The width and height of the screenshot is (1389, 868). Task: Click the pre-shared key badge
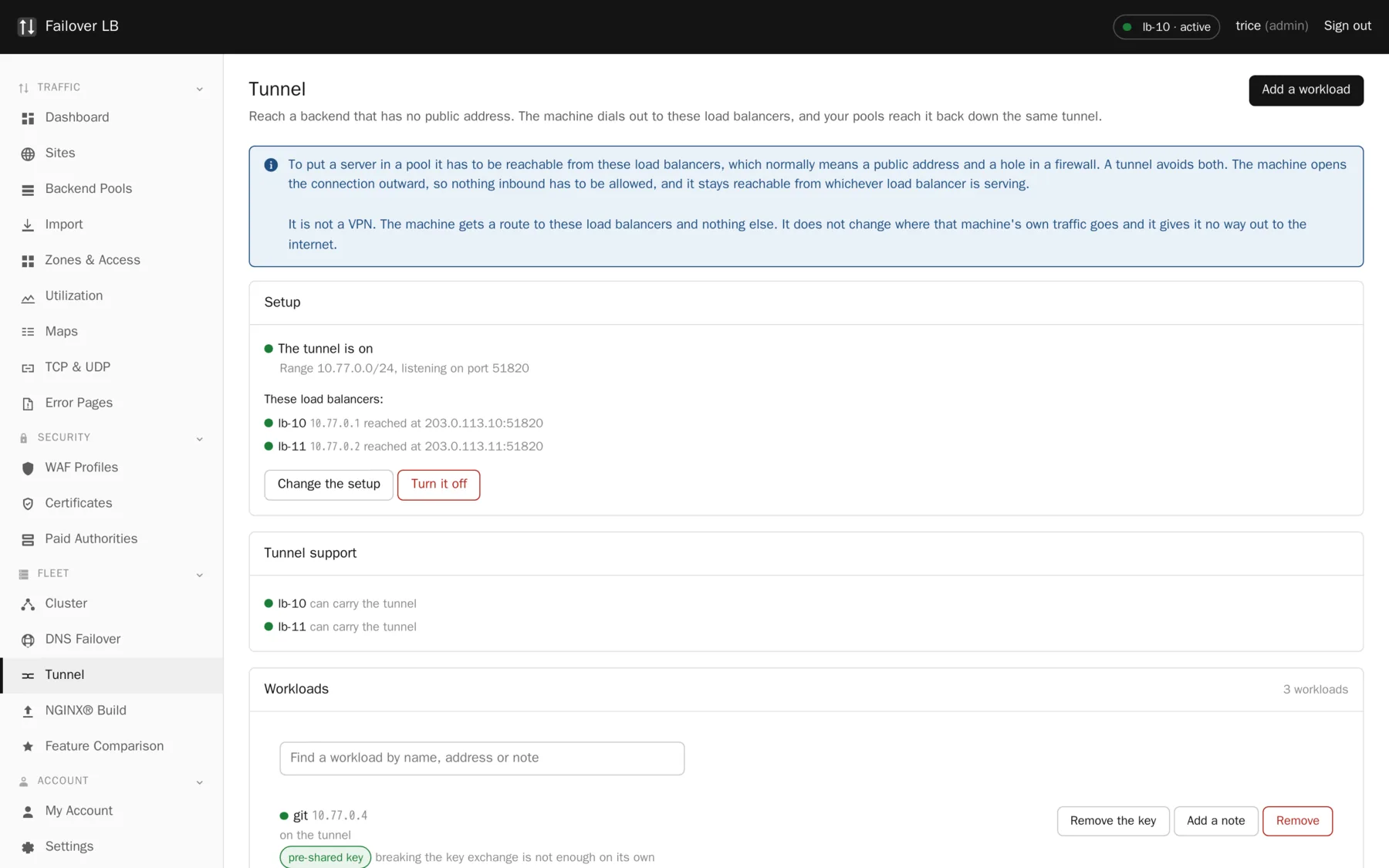(325, 857)
